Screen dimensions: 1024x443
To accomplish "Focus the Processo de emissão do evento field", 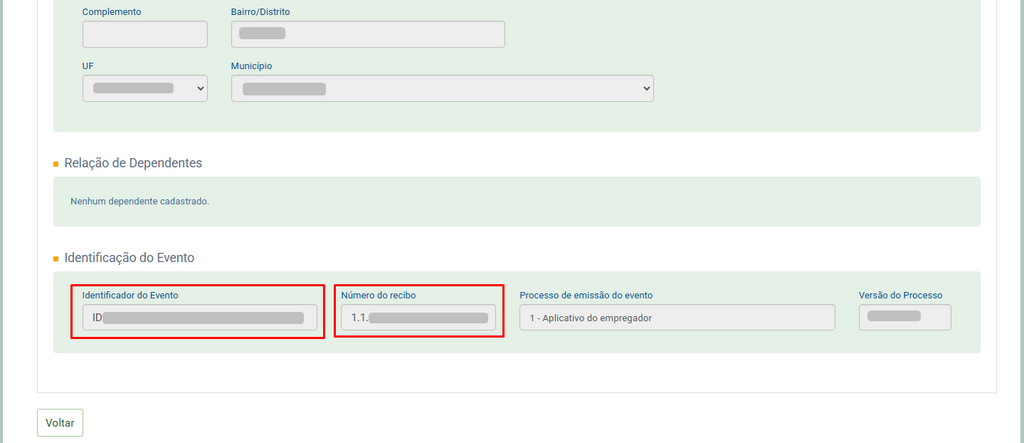I will coord(676,318).
